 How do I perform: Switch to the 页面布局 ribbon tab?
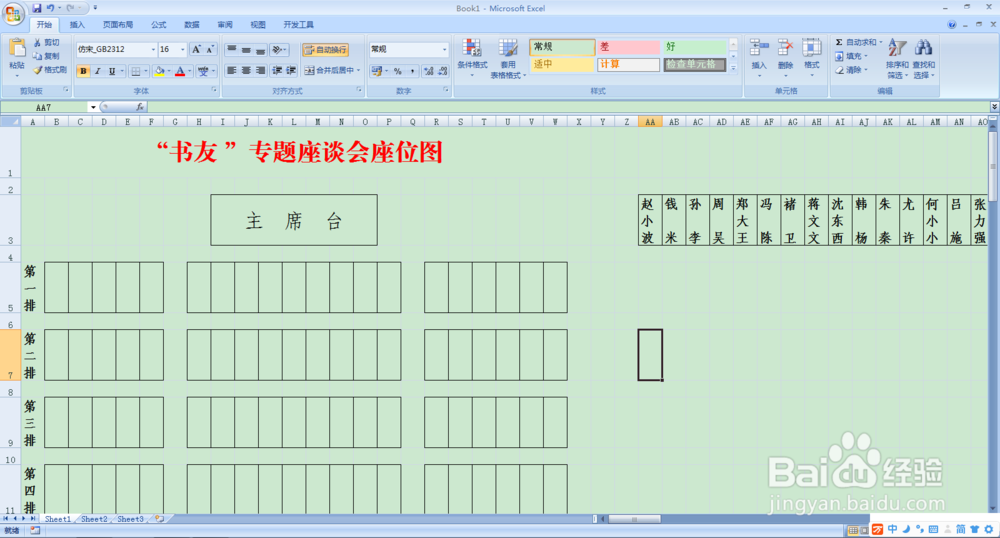tap(118, 25)
